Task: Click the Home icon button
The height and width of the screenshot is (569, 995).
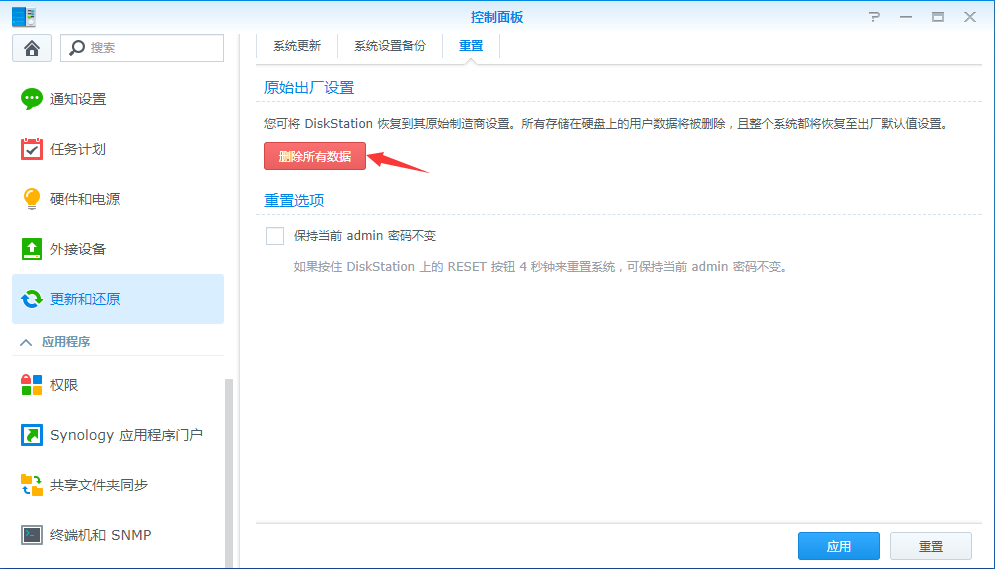Action: [32, 48]
